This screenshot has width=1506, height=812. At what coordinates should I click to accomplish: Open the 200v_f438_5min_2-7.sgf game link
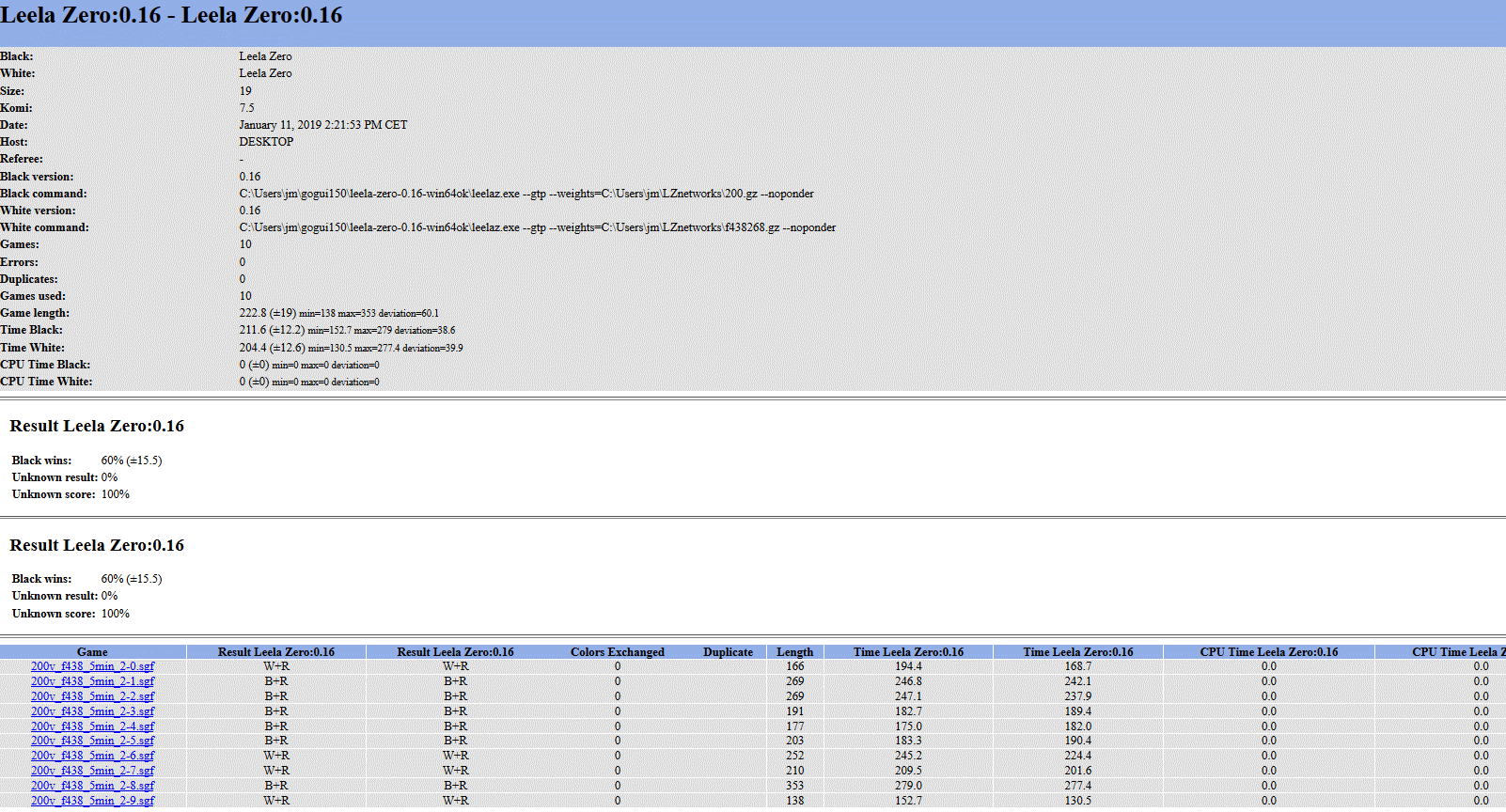click(x=92, y=771)
